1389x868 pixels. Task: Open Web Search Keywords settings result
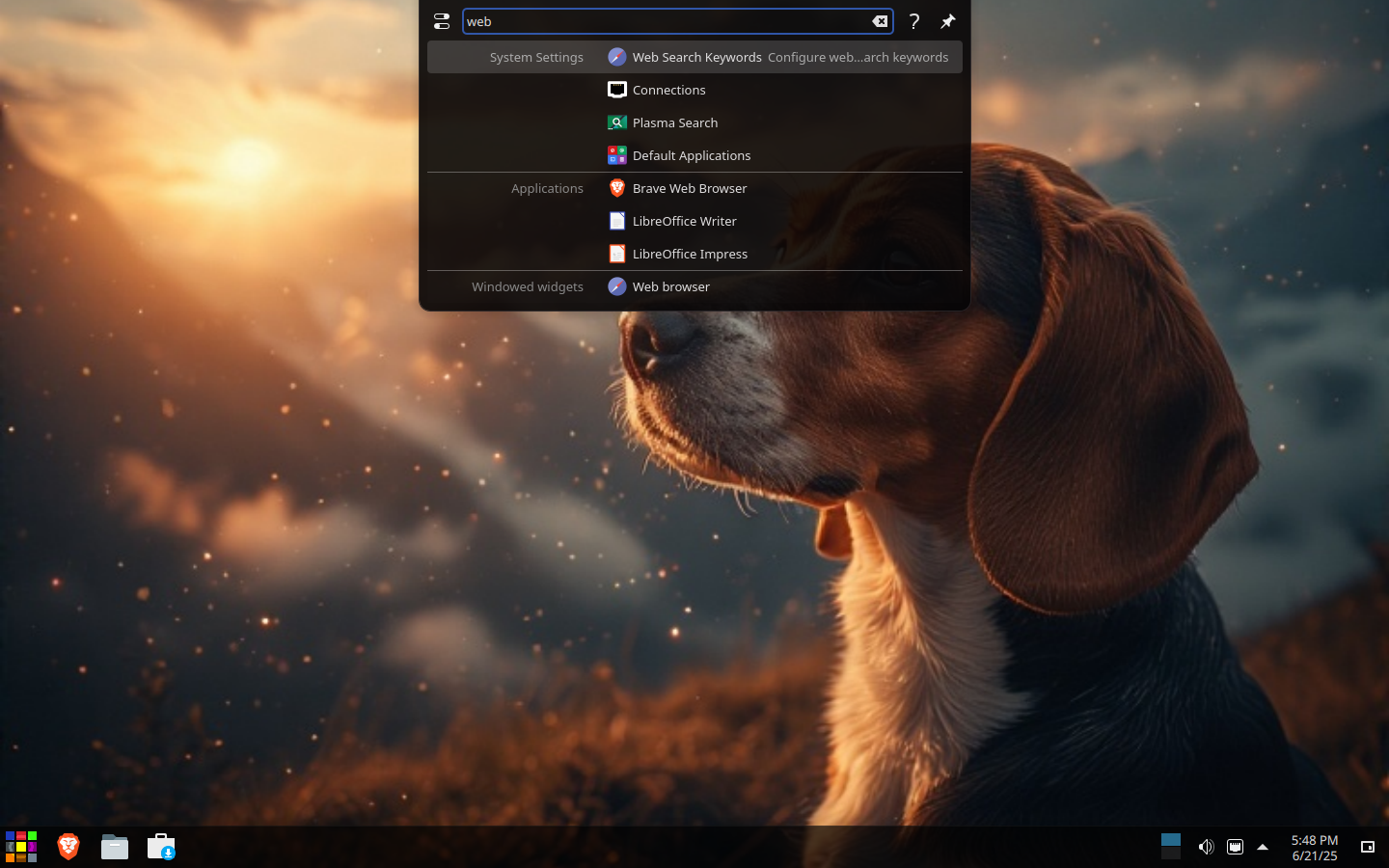(694, 57)
